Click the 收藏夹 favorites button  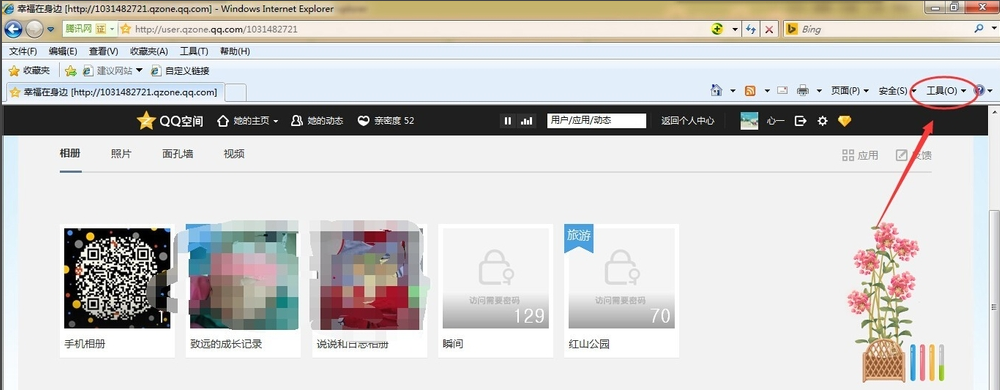29,71
